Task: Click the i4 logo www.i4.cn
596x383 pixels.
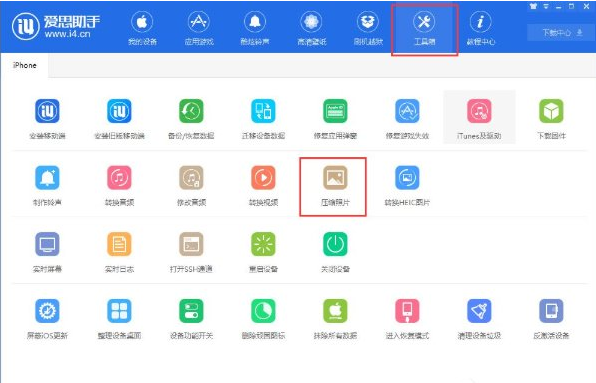Action: click(x=56, y=27)
